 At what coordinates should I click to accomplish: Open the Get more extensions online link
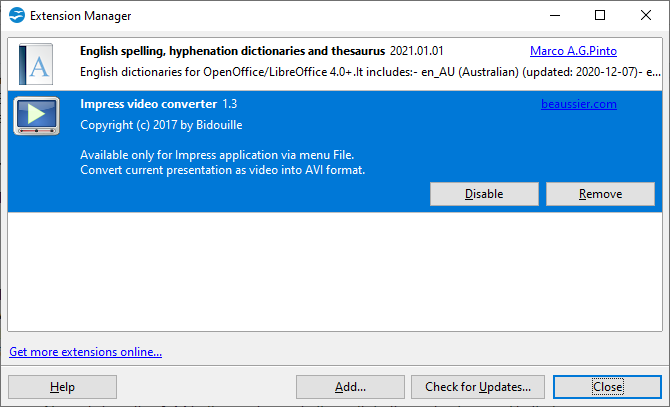click(x=85, y=352)
